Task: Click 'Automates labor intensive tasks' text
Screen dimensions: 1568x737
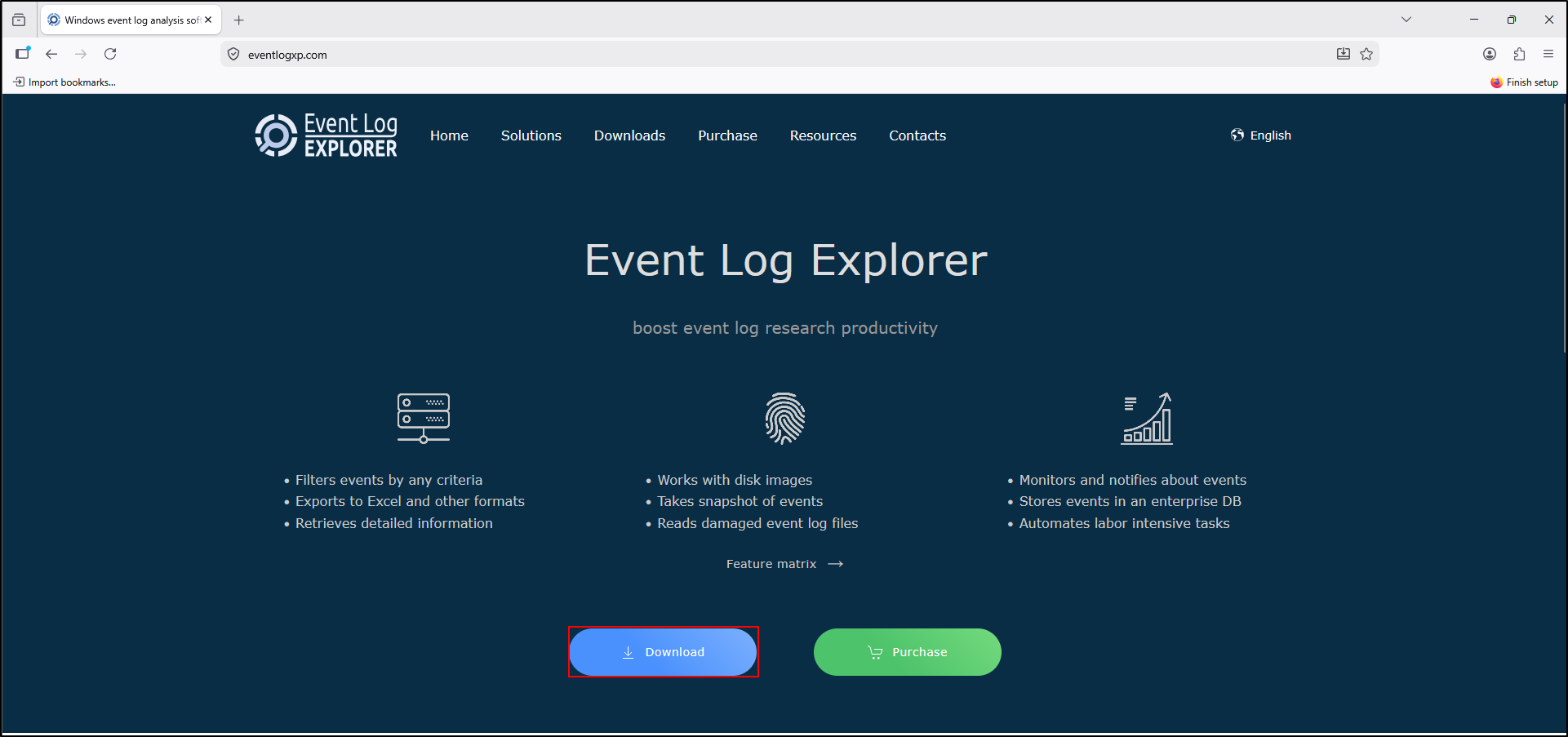Action: (x=1124, y=523)
